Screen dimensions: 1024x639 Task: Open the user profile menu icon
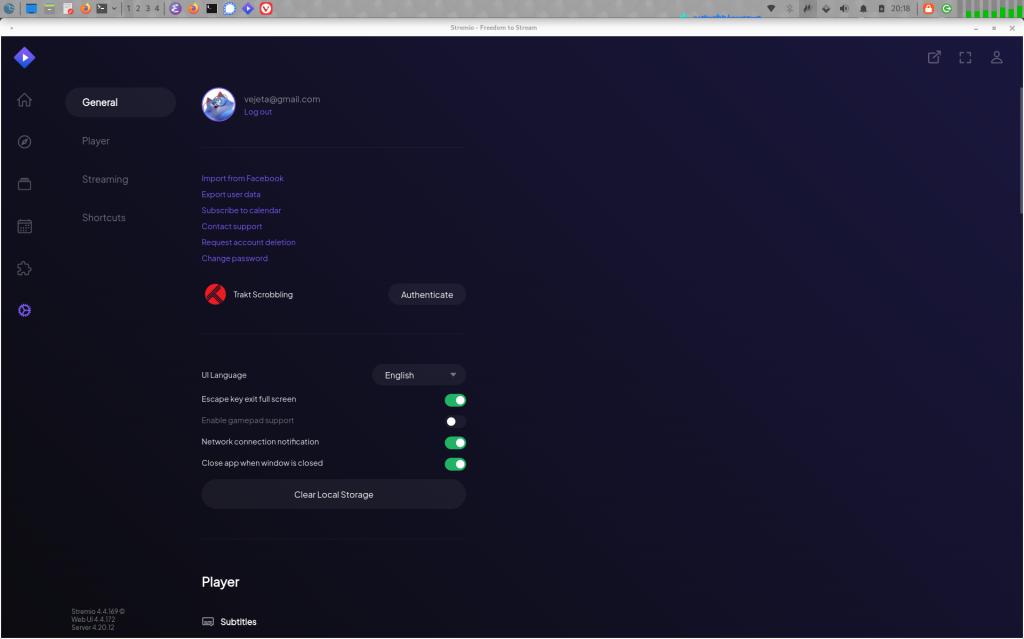[x=996, y=58]
